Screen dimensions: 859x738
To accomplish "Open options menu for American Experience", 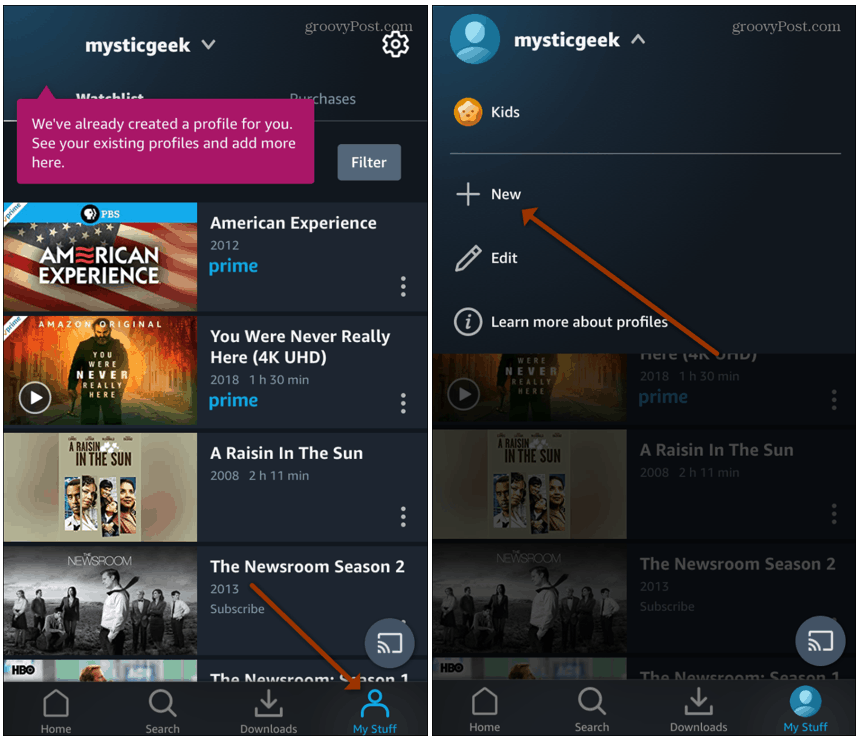I will (x=403, y=287).
